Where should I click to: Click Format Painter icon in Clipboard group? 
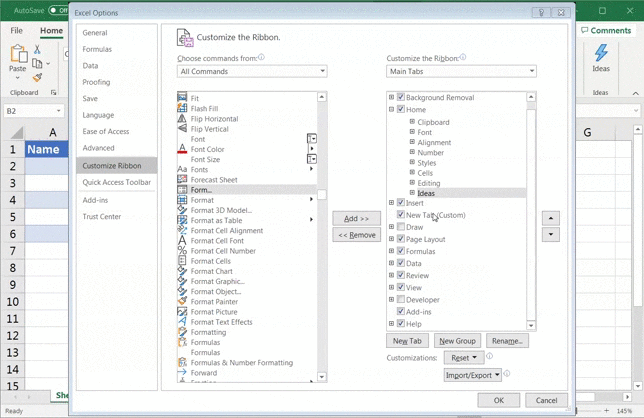(x=37, y=77)
